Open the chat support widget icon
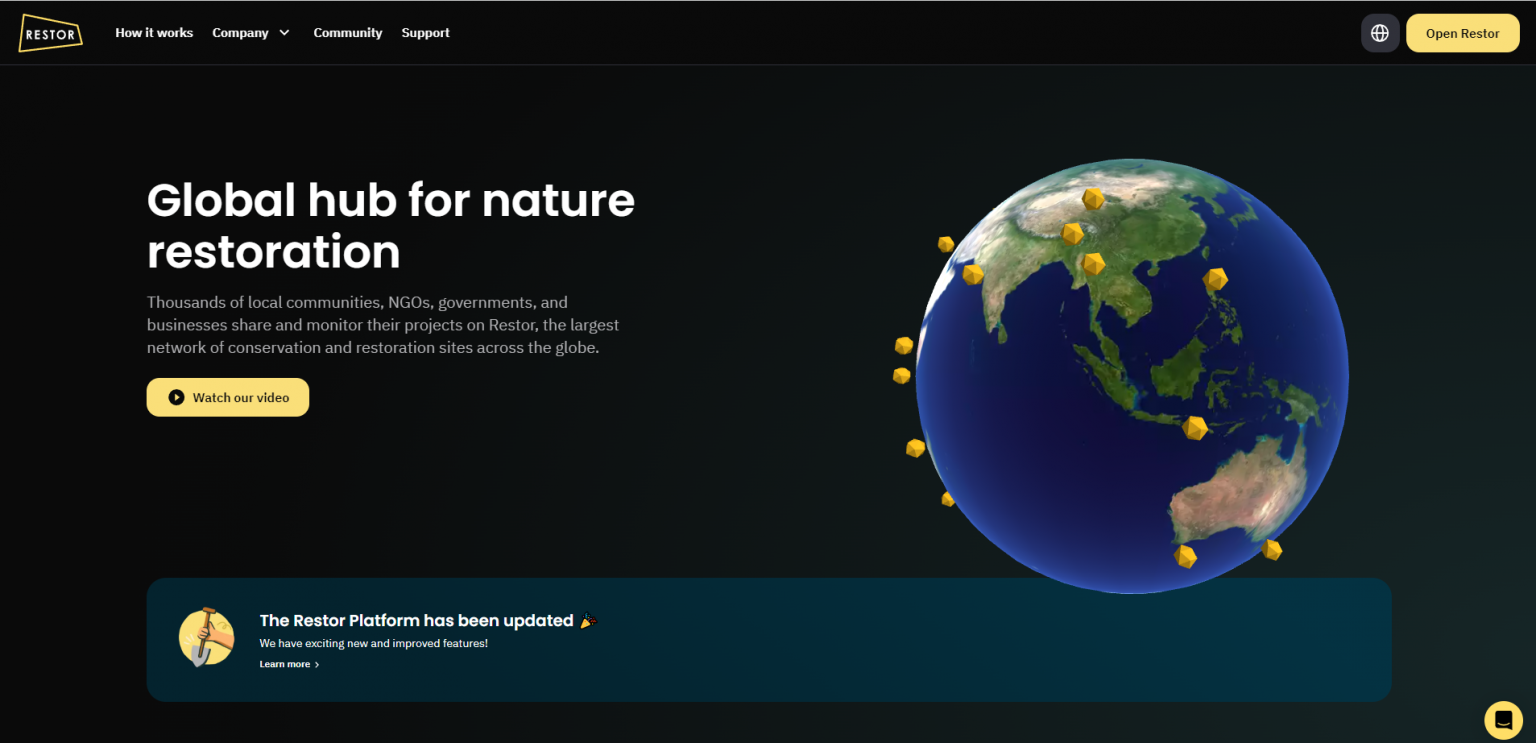 point(1503,719)
